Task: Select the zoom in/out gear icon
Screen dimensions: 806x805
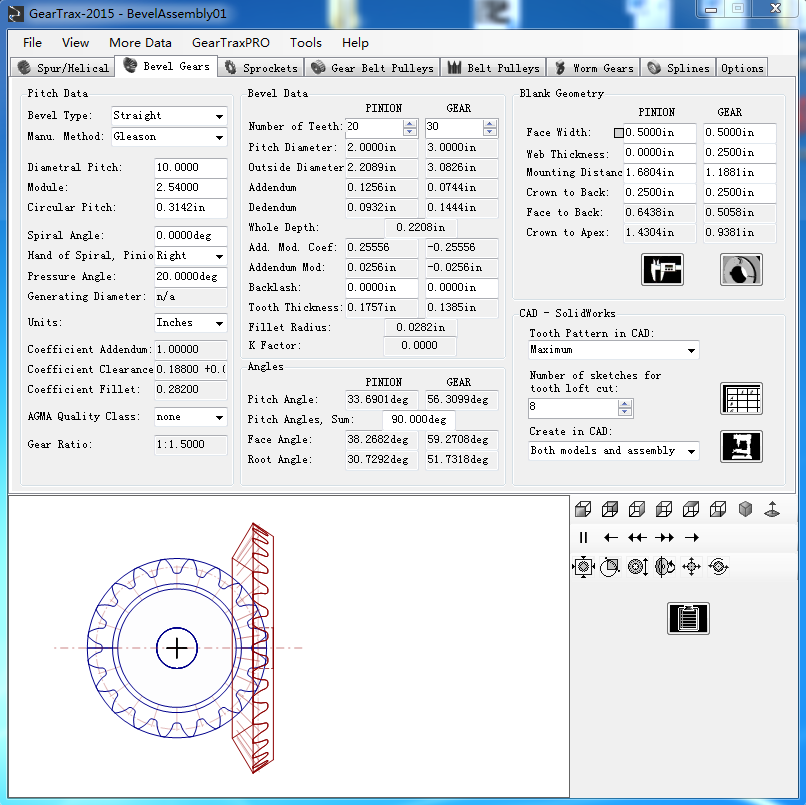Action: [638, 567]
